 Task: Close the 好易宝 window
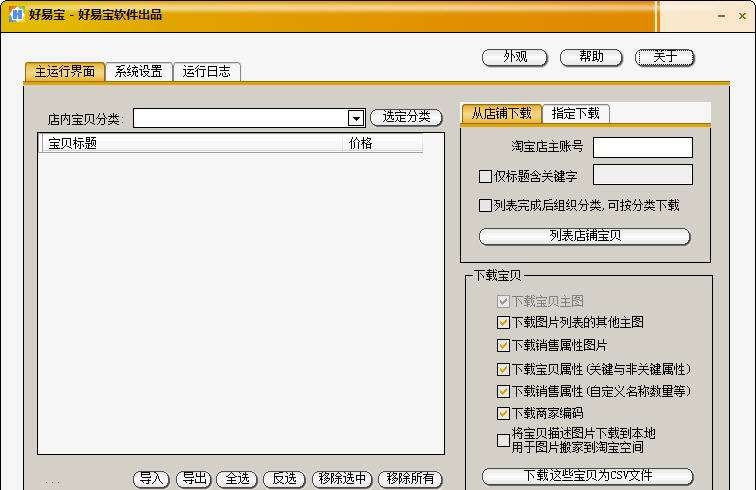[x=742, y=16]
